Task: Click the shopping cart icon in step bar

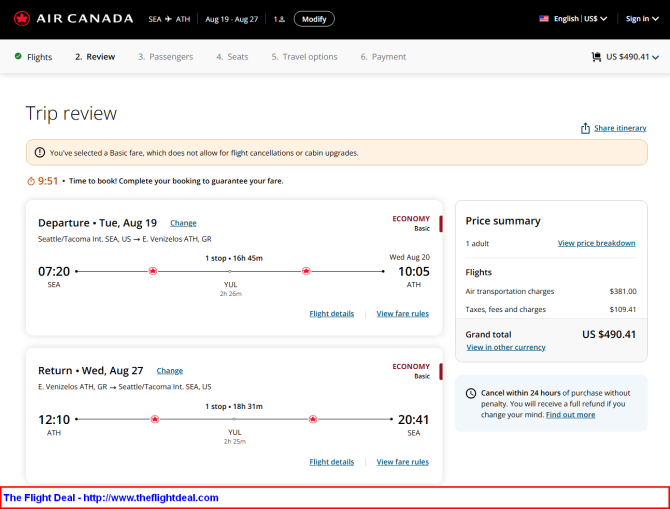Action: click(596, 57)
